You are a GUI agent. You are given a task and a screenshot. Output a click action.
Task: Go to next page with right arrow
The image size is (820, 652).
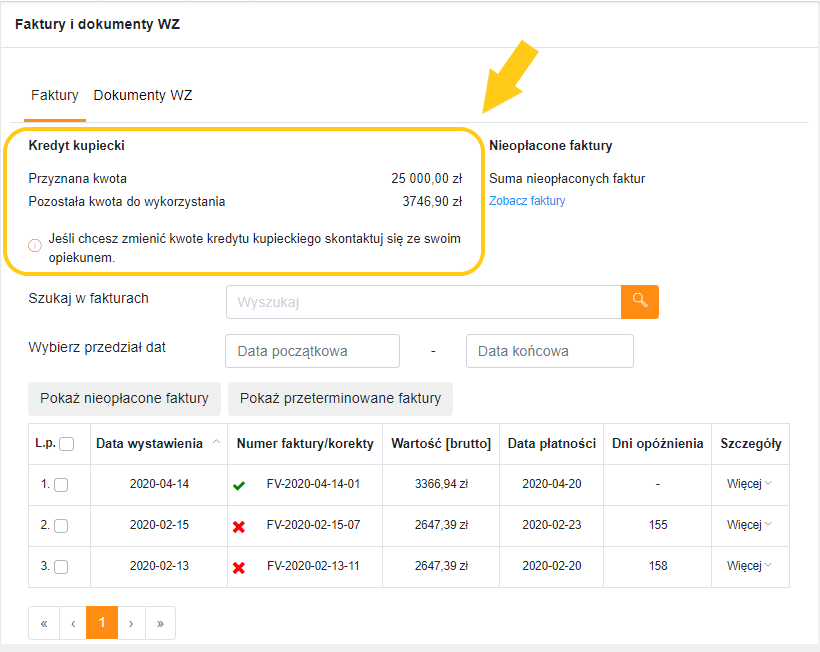click(131, 623)
